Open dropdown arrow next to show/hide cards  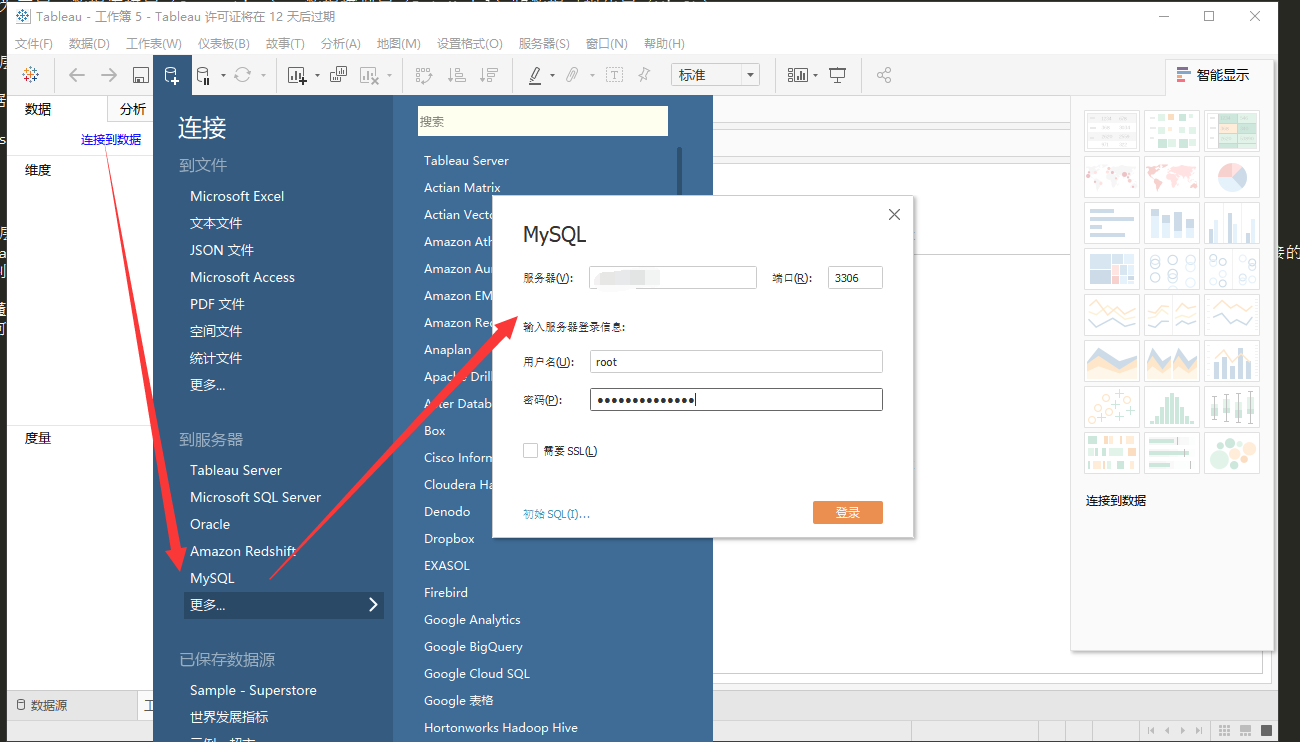tap(816, 75)
